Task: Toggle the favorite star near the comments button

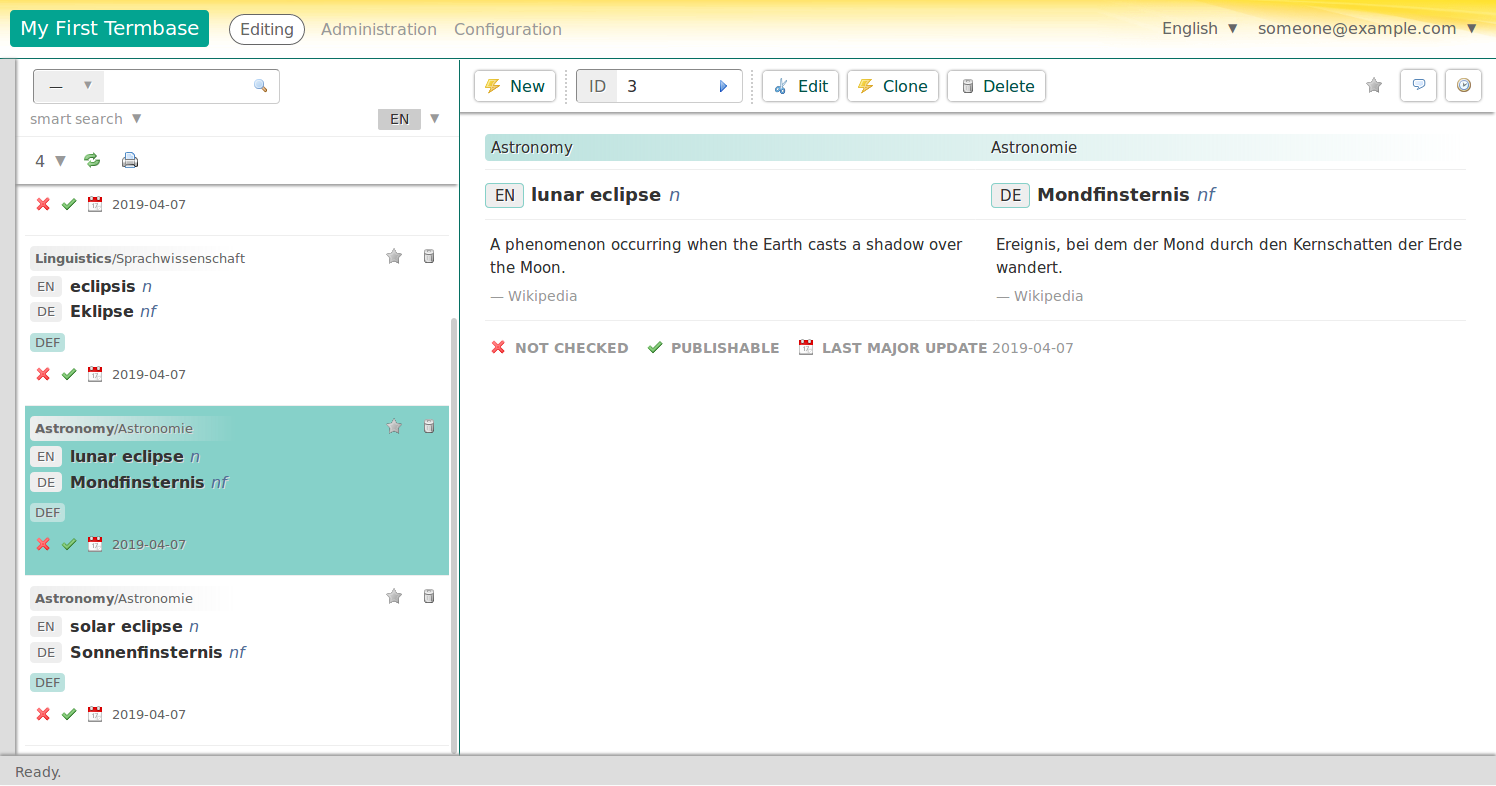Action: (x=1373, y=86)
